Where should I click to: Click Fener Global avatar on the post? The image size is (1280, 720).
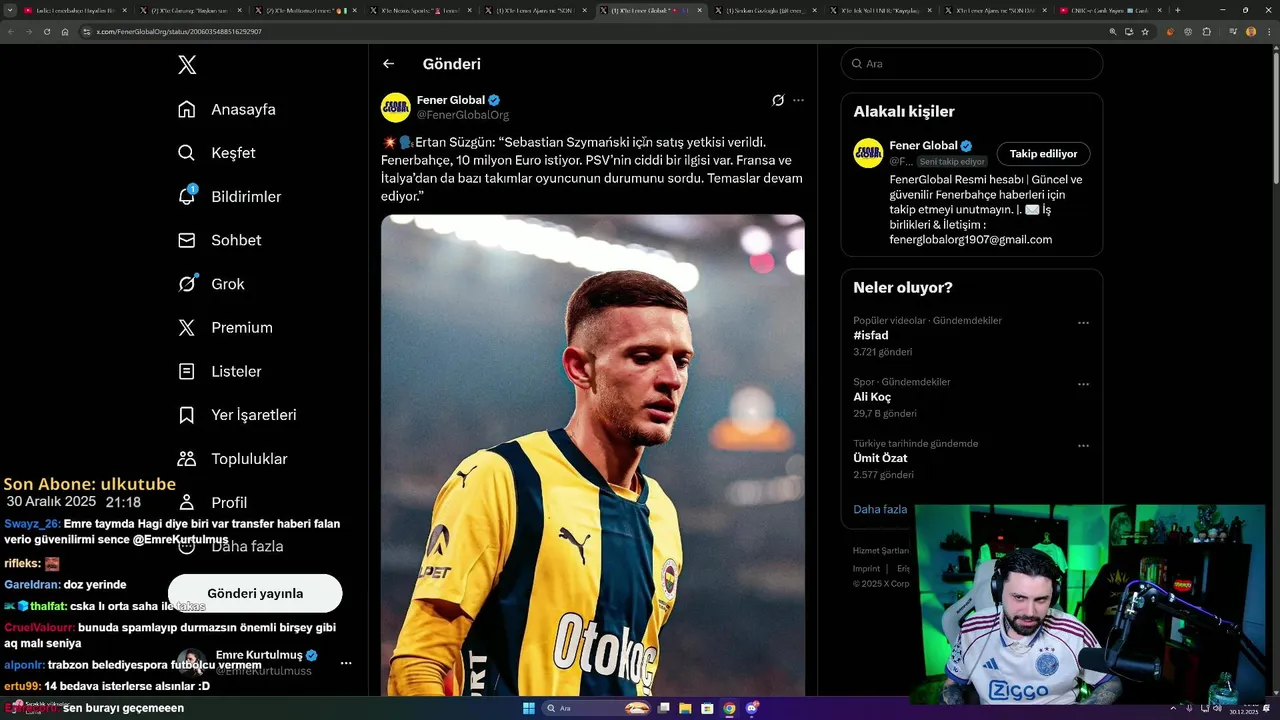click(x=396, y=107)
